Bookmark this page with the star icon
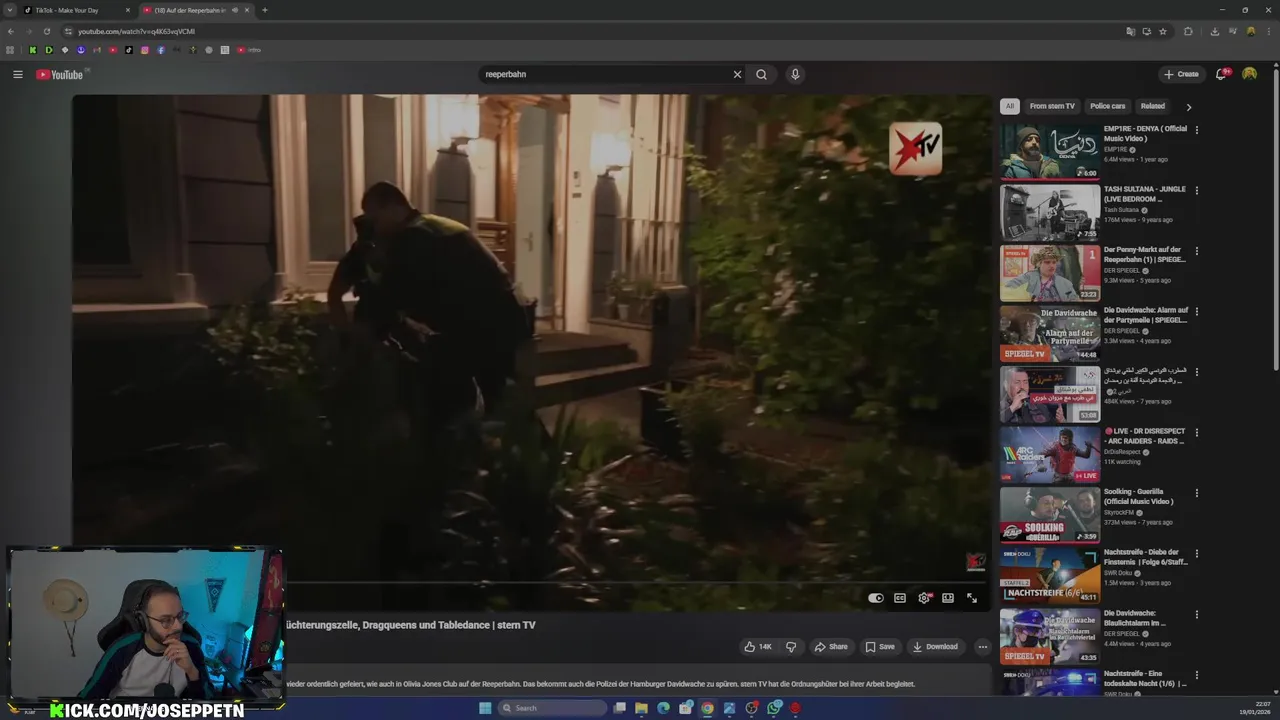1280x720 pixels. pos(1163,31)
